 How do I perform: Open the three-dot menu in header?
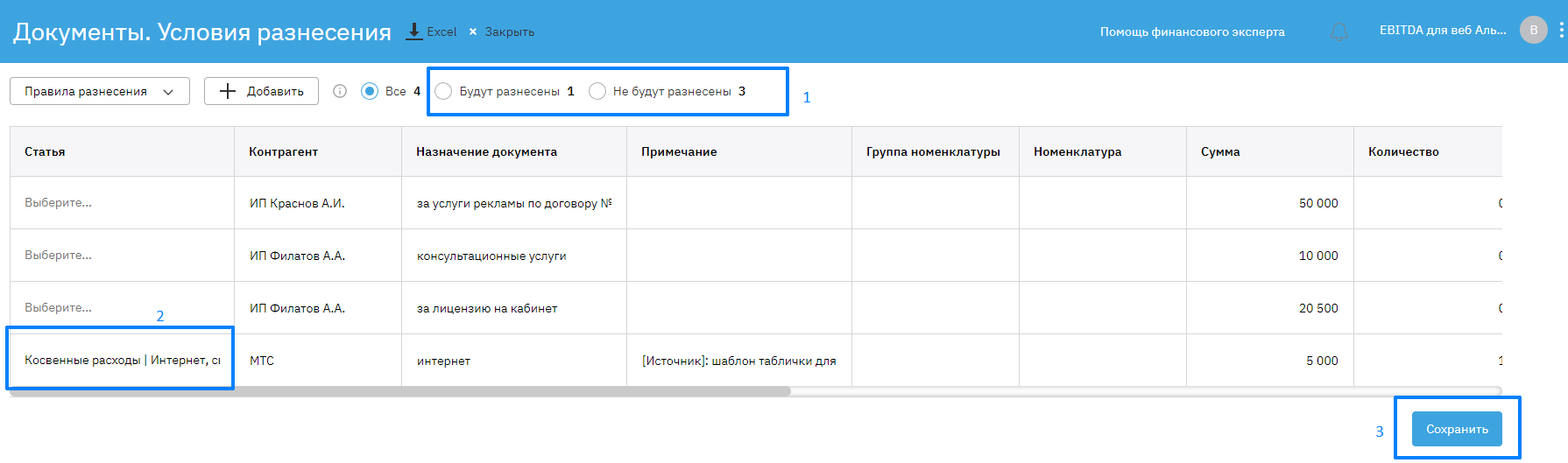pyautogui.click(x=1561, y=31)
